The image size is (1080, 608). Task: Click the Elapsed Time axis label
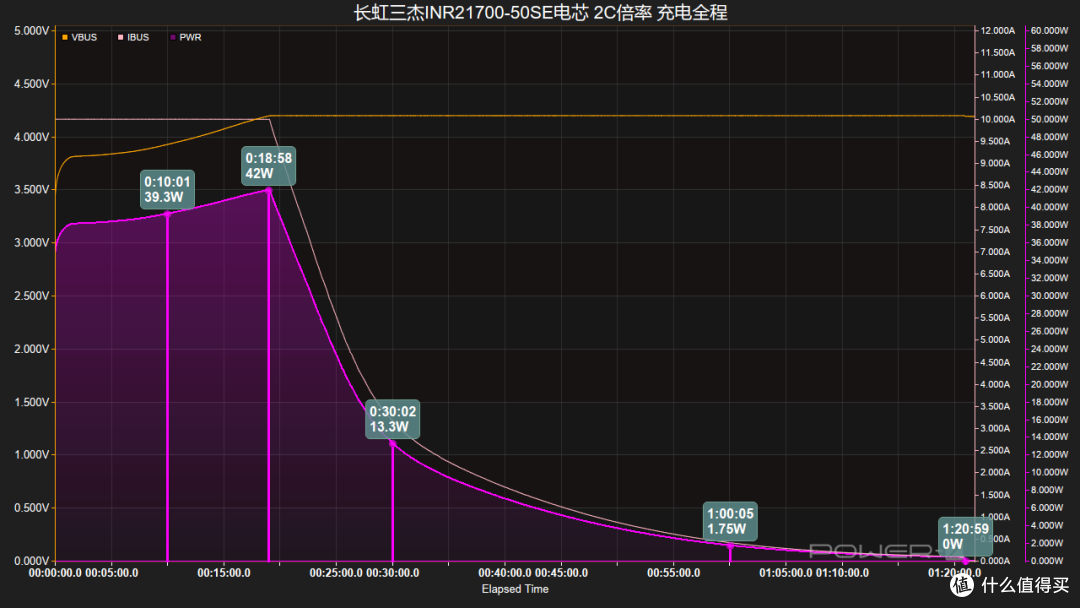[515, 589]
